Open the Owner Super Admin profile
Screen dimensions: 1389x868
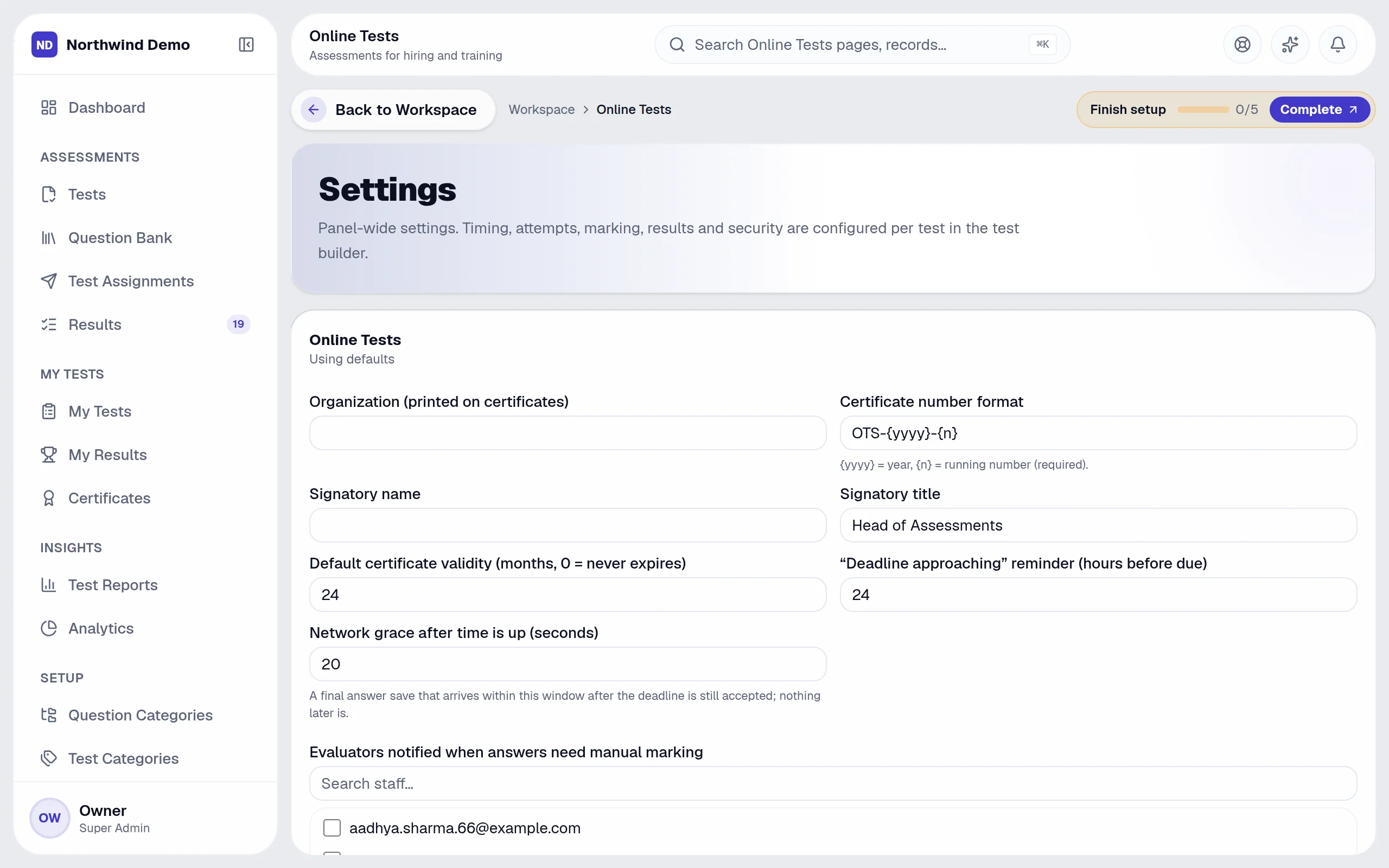coord(145,818)
